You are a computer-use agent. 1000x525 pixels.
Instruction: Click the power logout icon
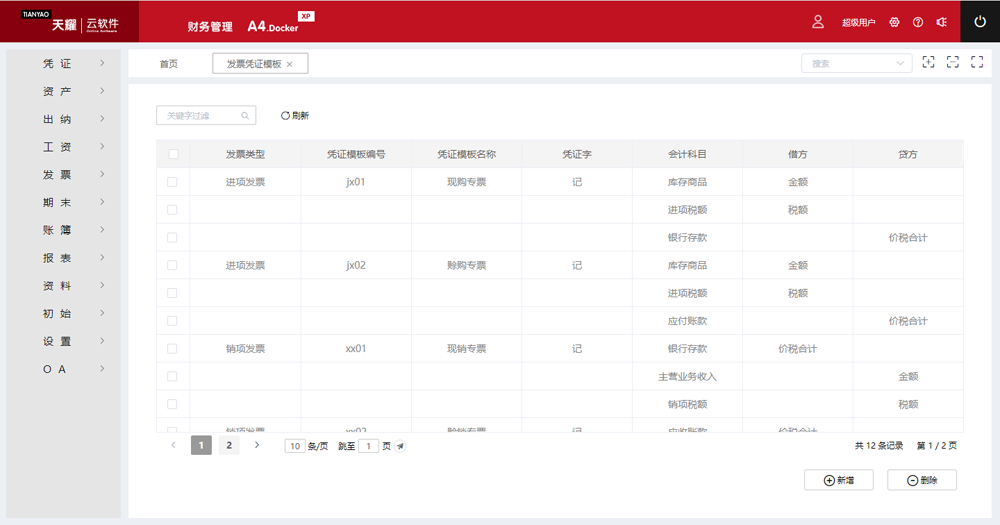coord(979,22)
